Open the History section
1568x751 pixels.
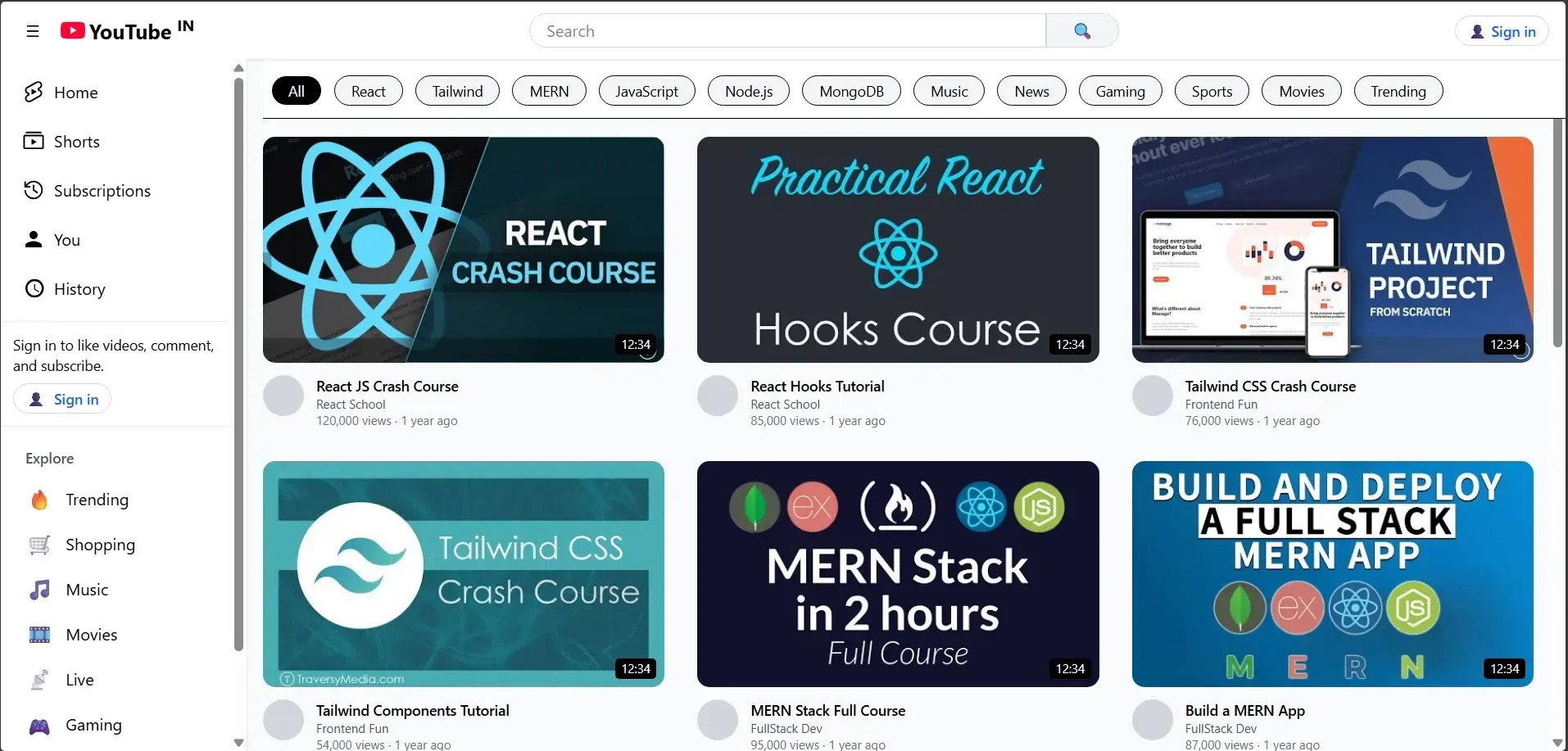(34, 288)
